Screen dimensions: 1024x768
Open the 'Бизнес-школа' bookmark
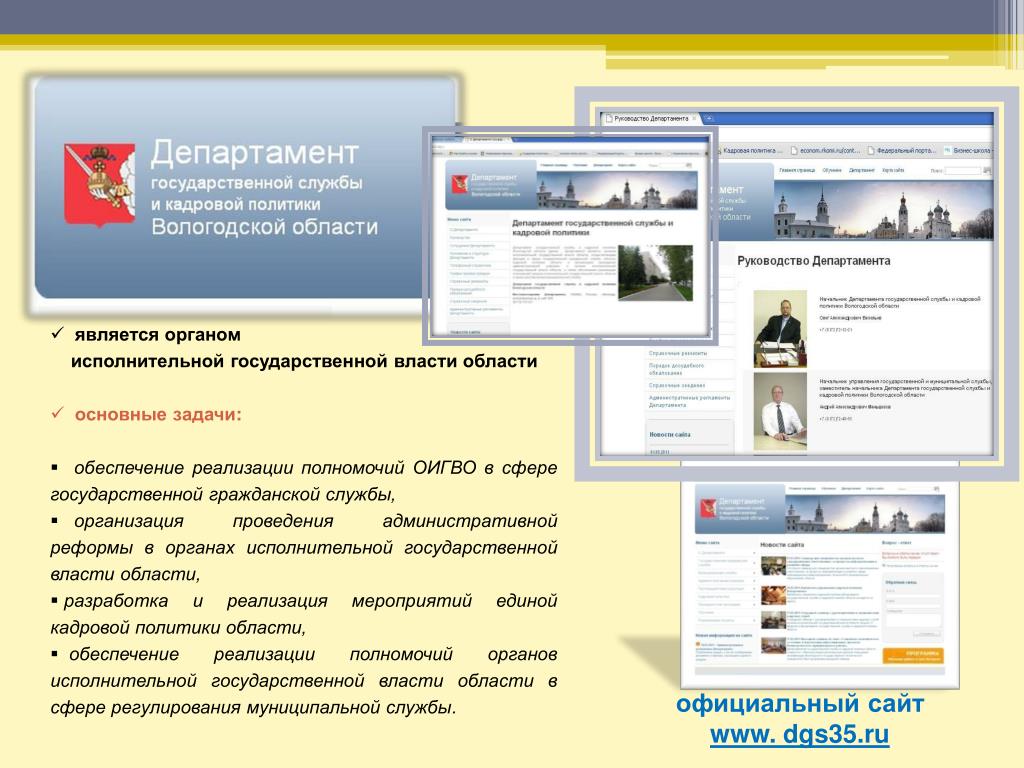click(x=967, y=151)
